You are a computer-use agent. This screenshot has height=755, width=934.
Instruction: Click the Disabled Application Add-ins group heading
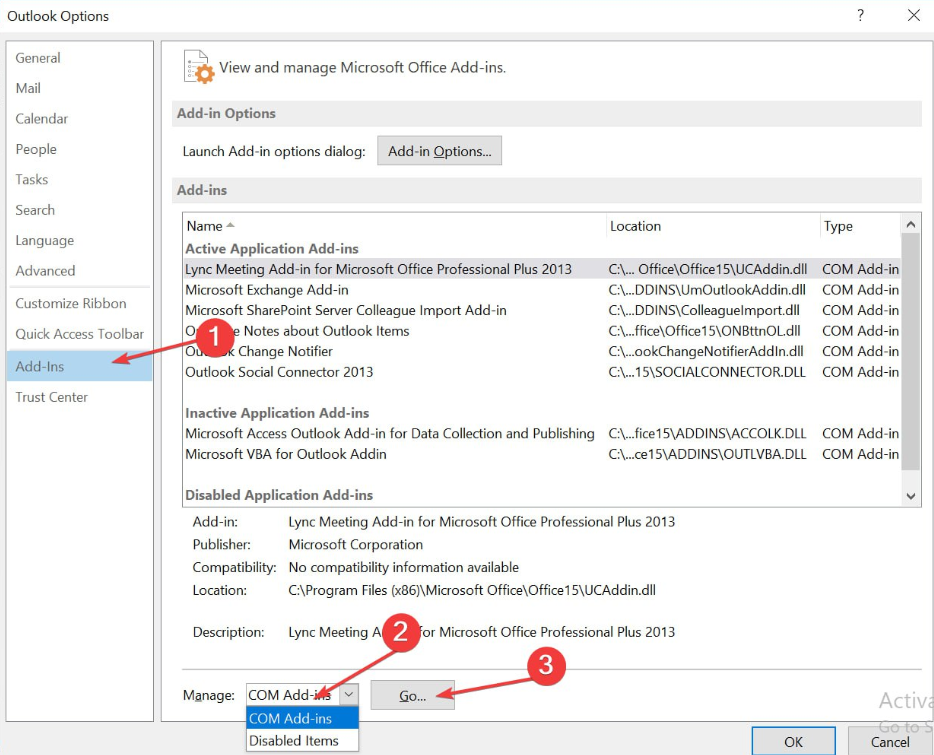coord(279,495)
